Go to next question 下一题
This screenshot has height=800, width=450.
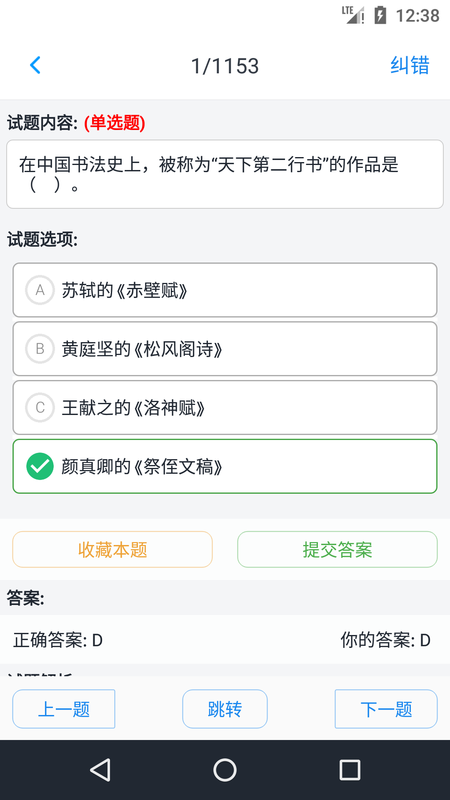coord(386,709)
